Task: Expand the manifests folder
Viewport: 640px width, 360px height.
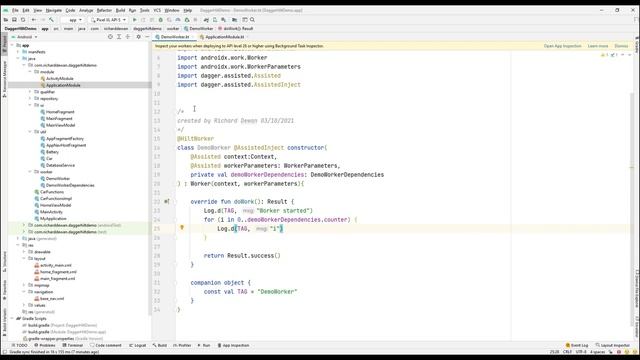Action: [x=18, y=52]
